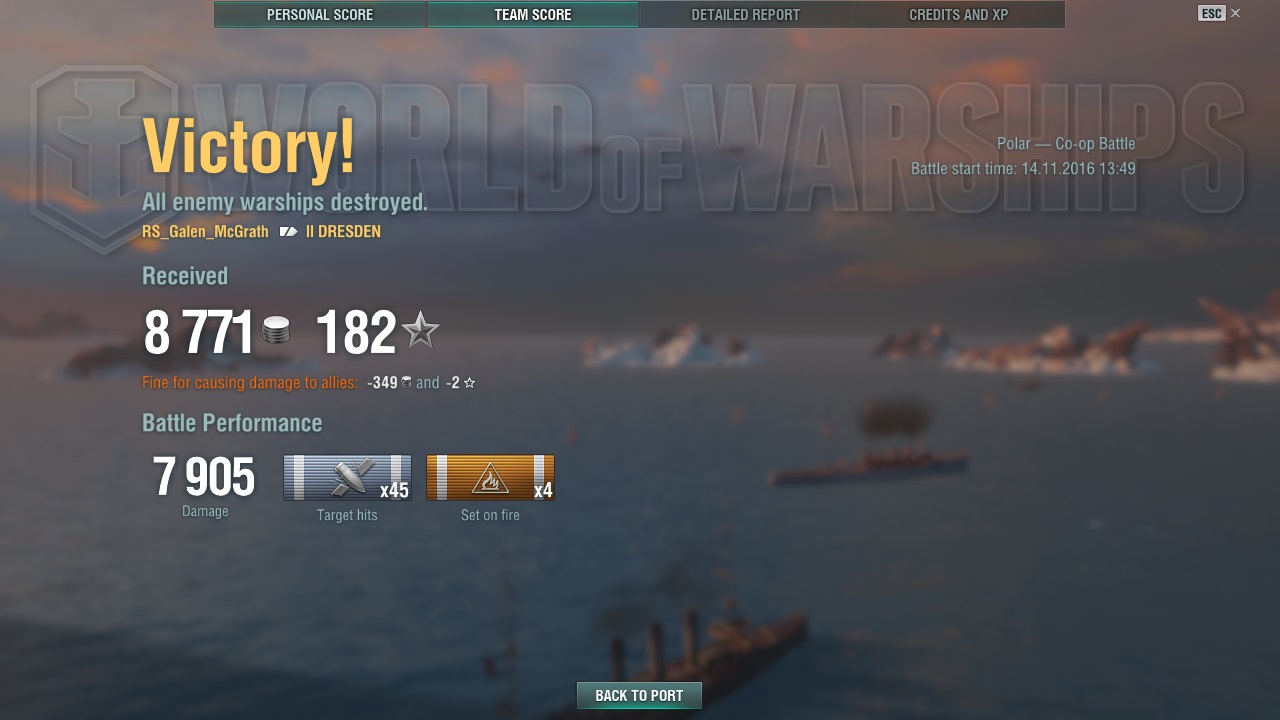The height and width of the screenshot is (720, 1280).
Task: Click the small star icon in fine line
Action: tap(469, 382)
